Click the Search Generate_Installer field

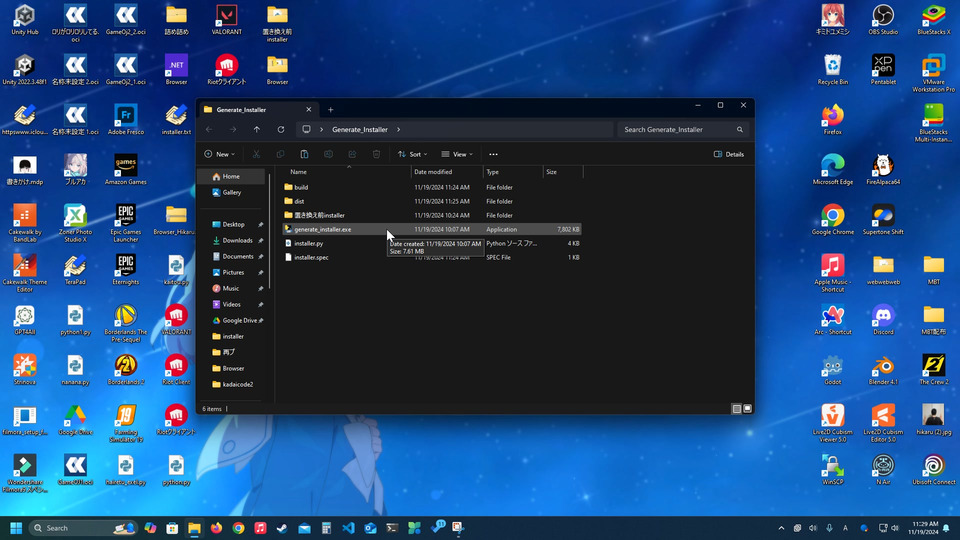coord(678,129)
